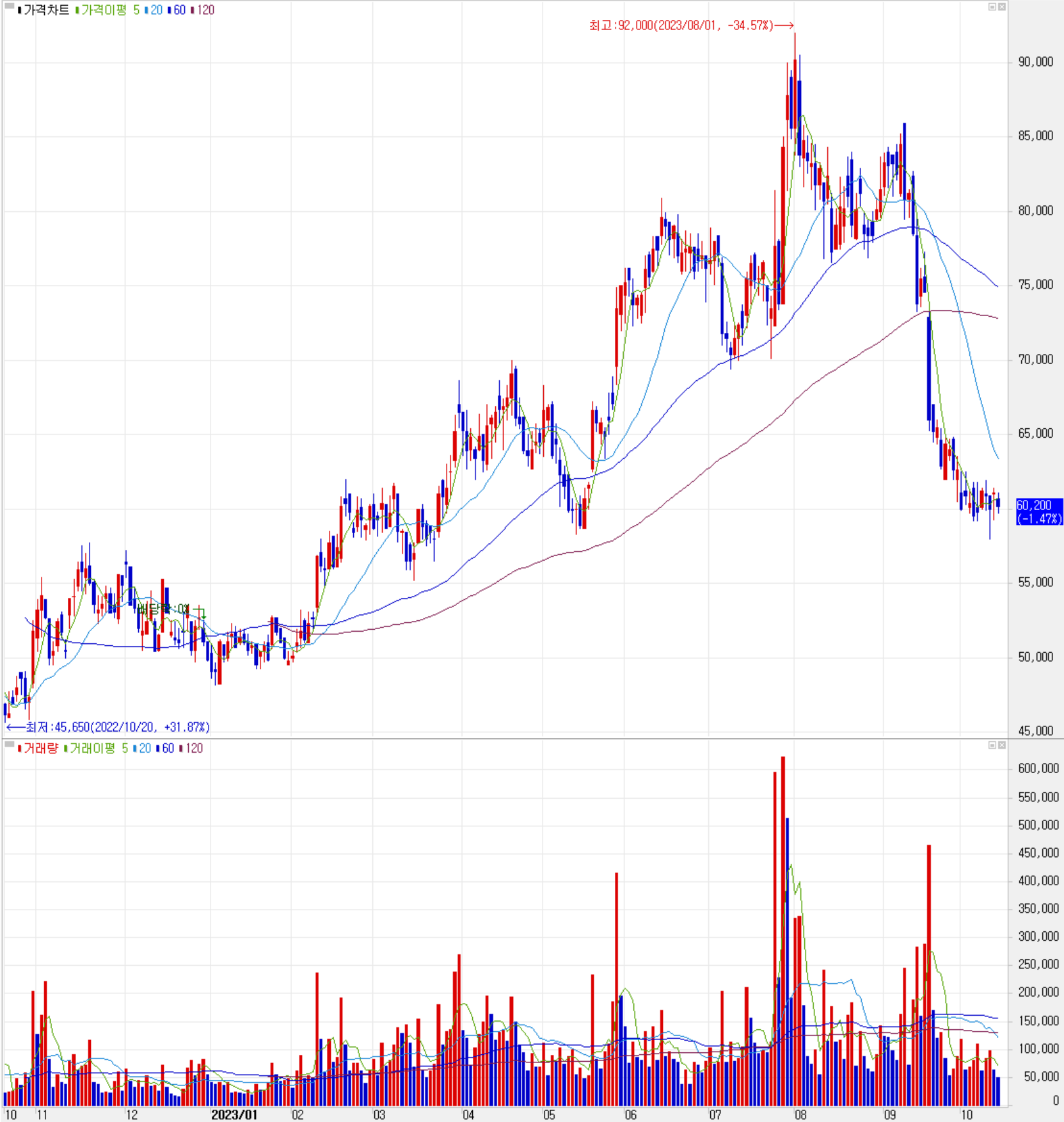Maximize the price chart panel
The height and width of the screenshot is (1122, 1064).
point(992,7)
